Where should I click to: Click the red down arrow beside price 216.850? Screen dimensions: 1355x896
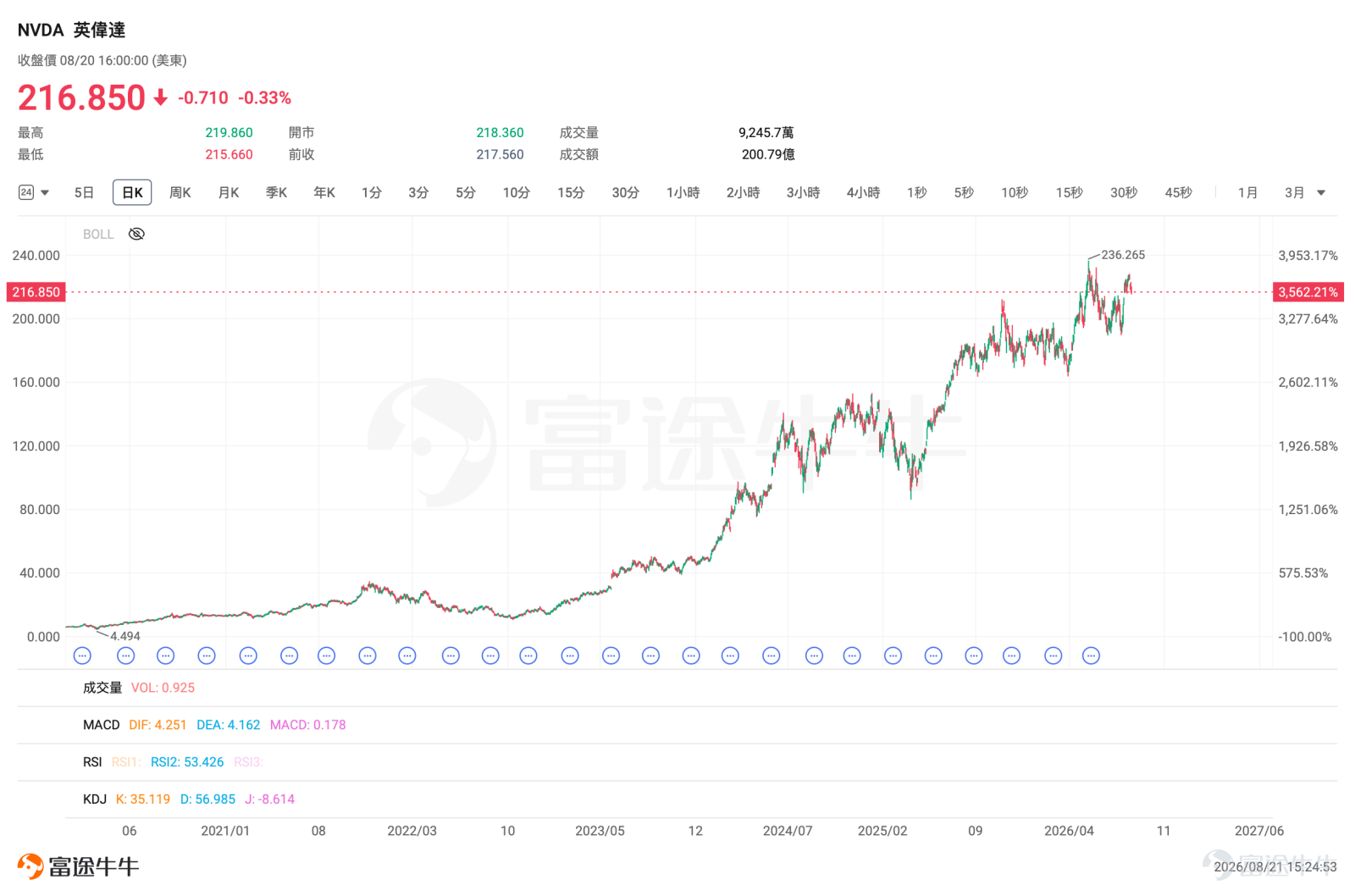click(160, 98)
